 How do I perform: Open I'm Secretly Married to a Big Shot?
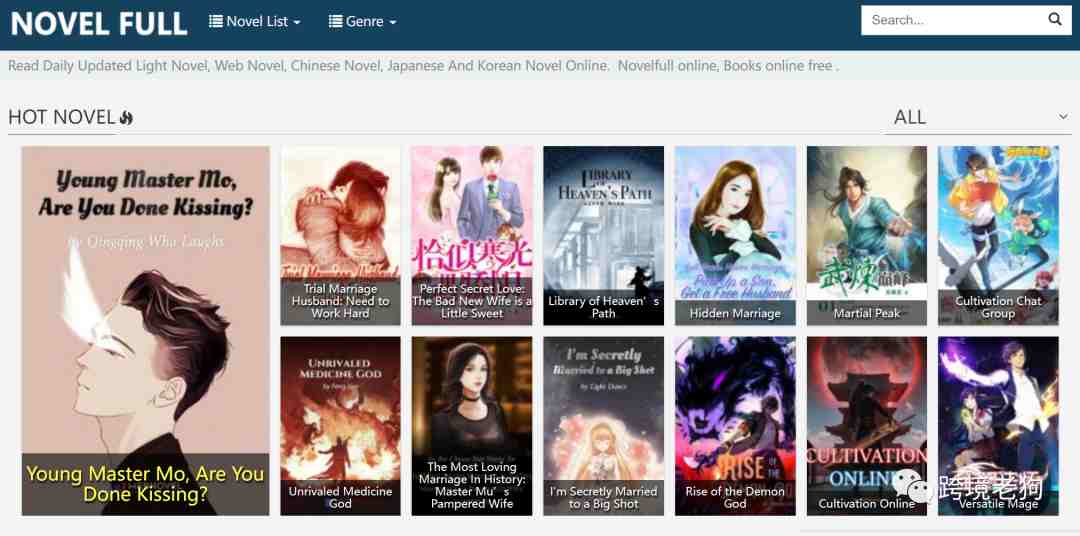coord(603,426)
